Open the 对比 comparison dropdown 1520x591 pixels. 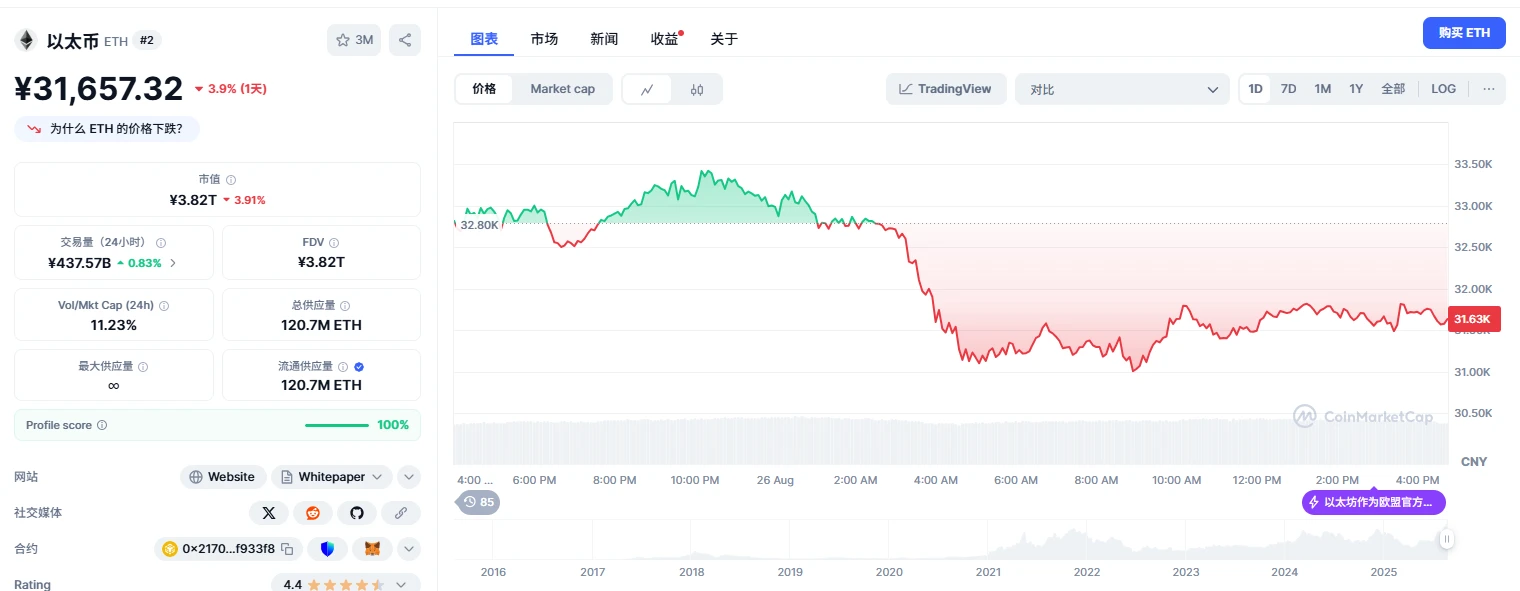(1122, 89)
